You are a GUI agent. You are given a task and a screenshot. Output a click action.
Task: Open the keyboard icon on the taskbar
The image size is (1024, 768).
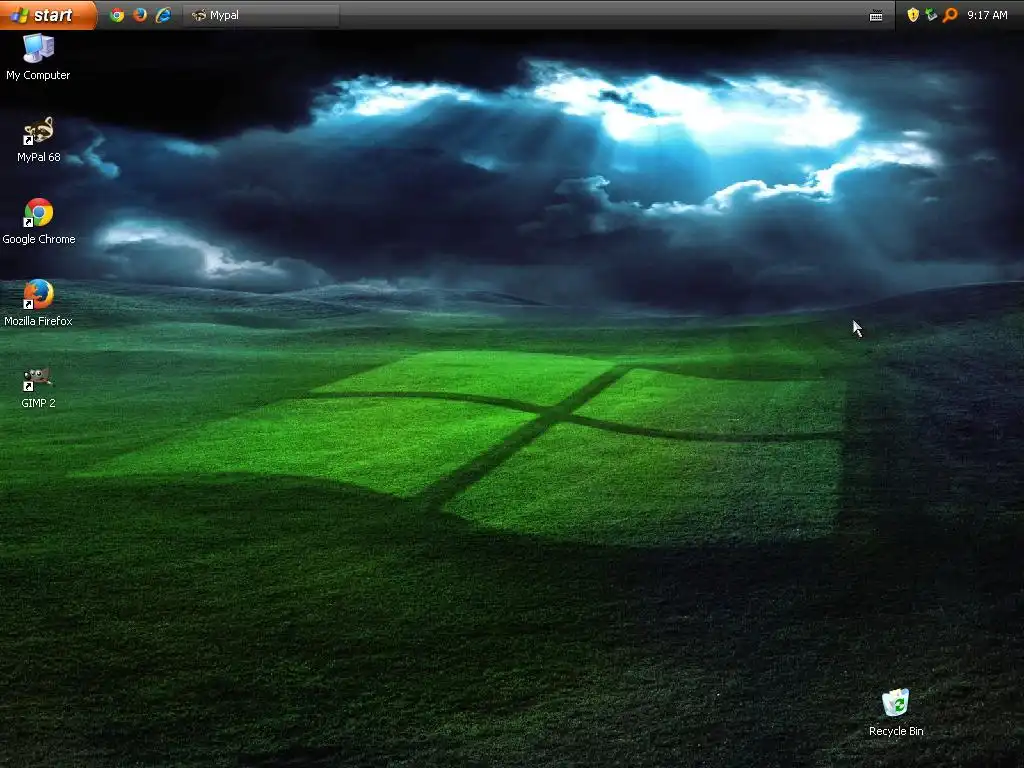point(876,16)
